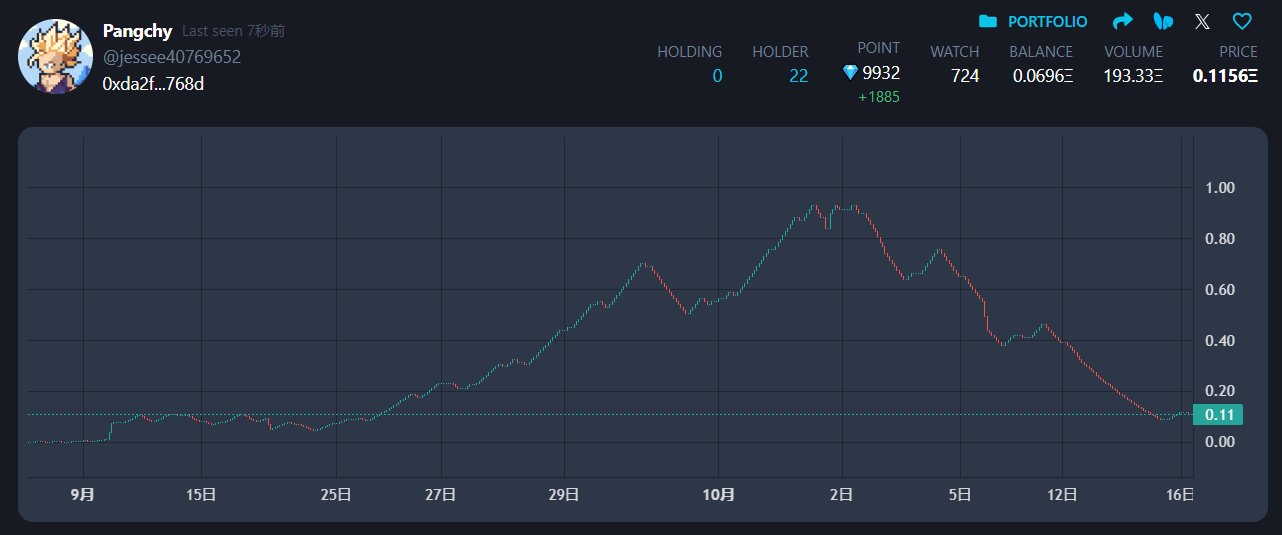Click the HOLDER count 22
1282x535 pixels.
(x=798, y=76)
